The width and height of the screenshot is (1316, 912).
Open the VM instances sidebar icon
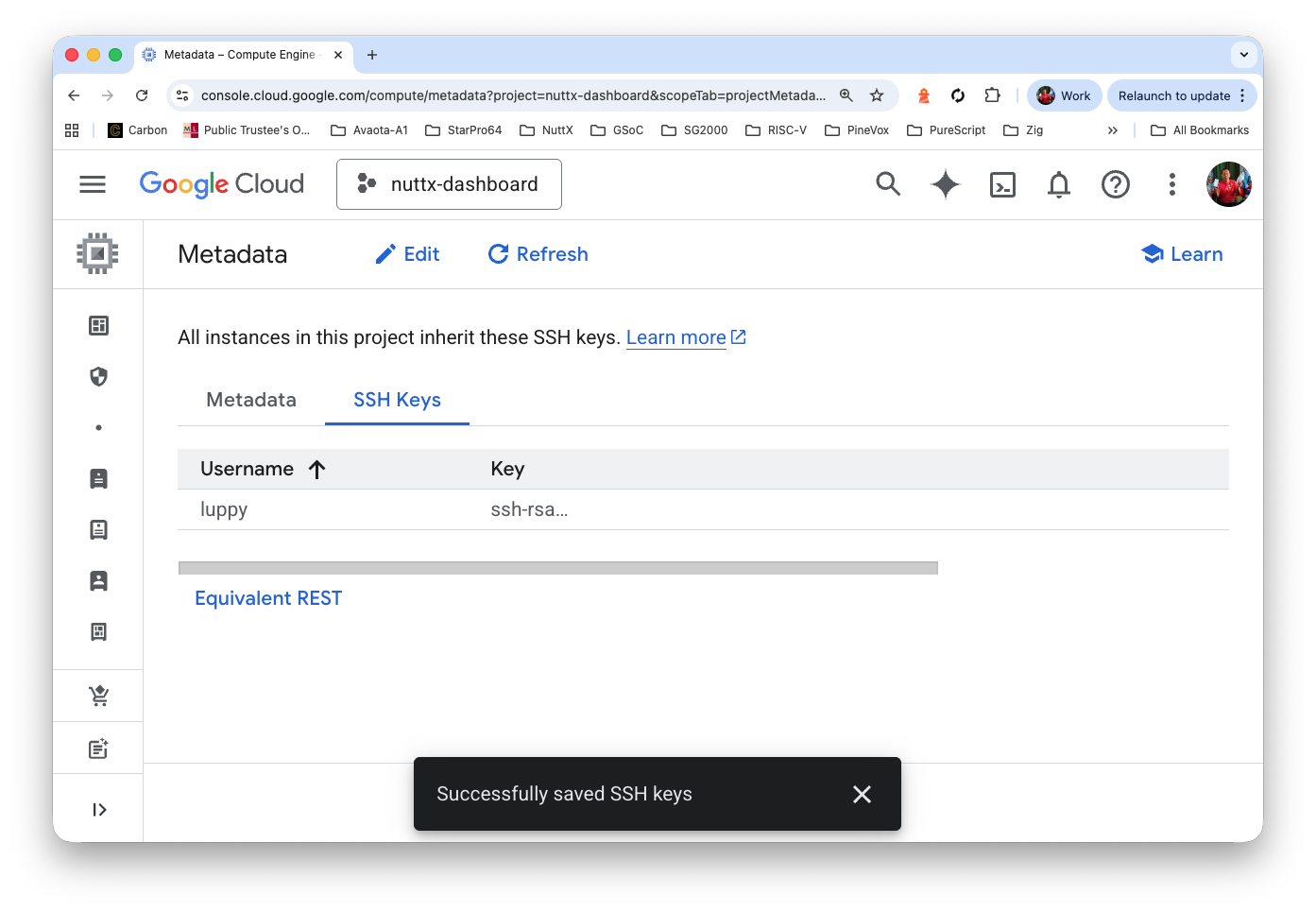98,478
